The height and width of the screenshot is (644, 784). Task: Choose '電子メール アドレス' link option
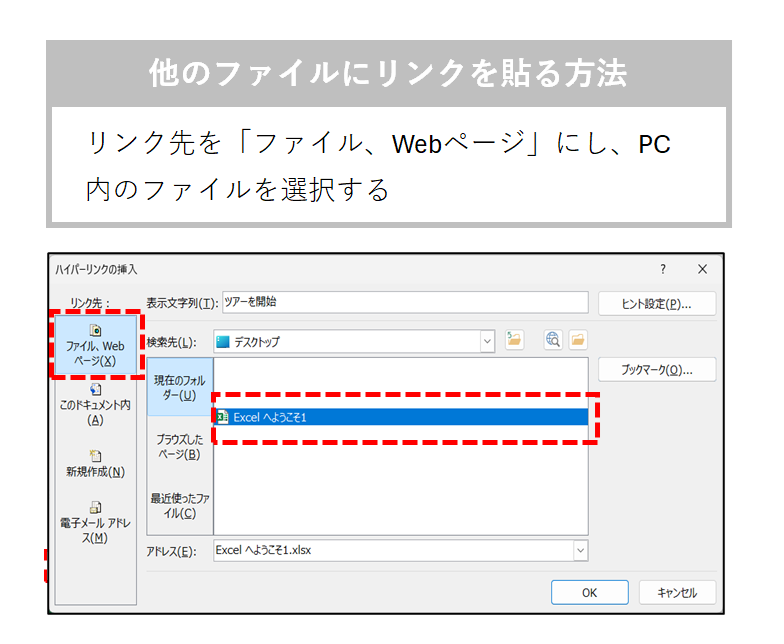tap(95, 522)
